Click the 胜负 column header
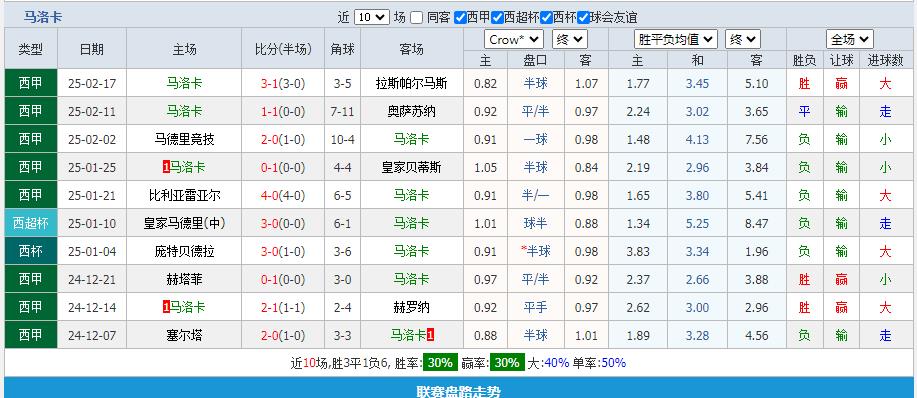 click(x=805, y=60)
